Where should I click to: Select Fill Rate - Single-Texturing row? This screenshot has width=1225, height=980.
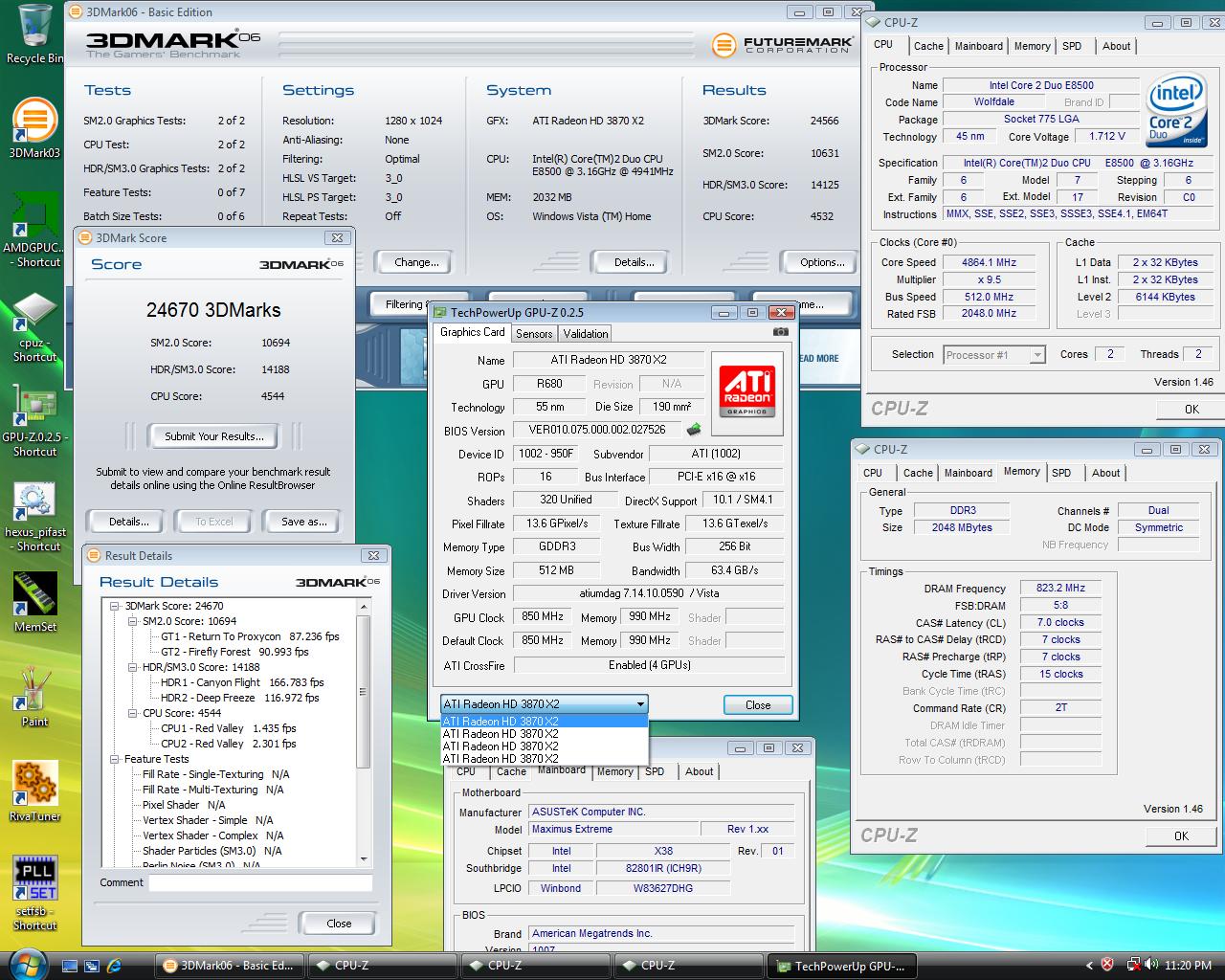pyautogui.click(x=215, y=774)
